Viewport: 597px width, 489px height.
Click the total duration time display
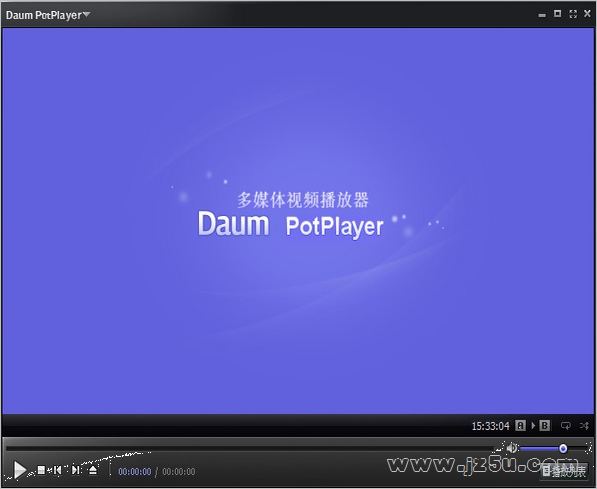(x=179, y=471)
